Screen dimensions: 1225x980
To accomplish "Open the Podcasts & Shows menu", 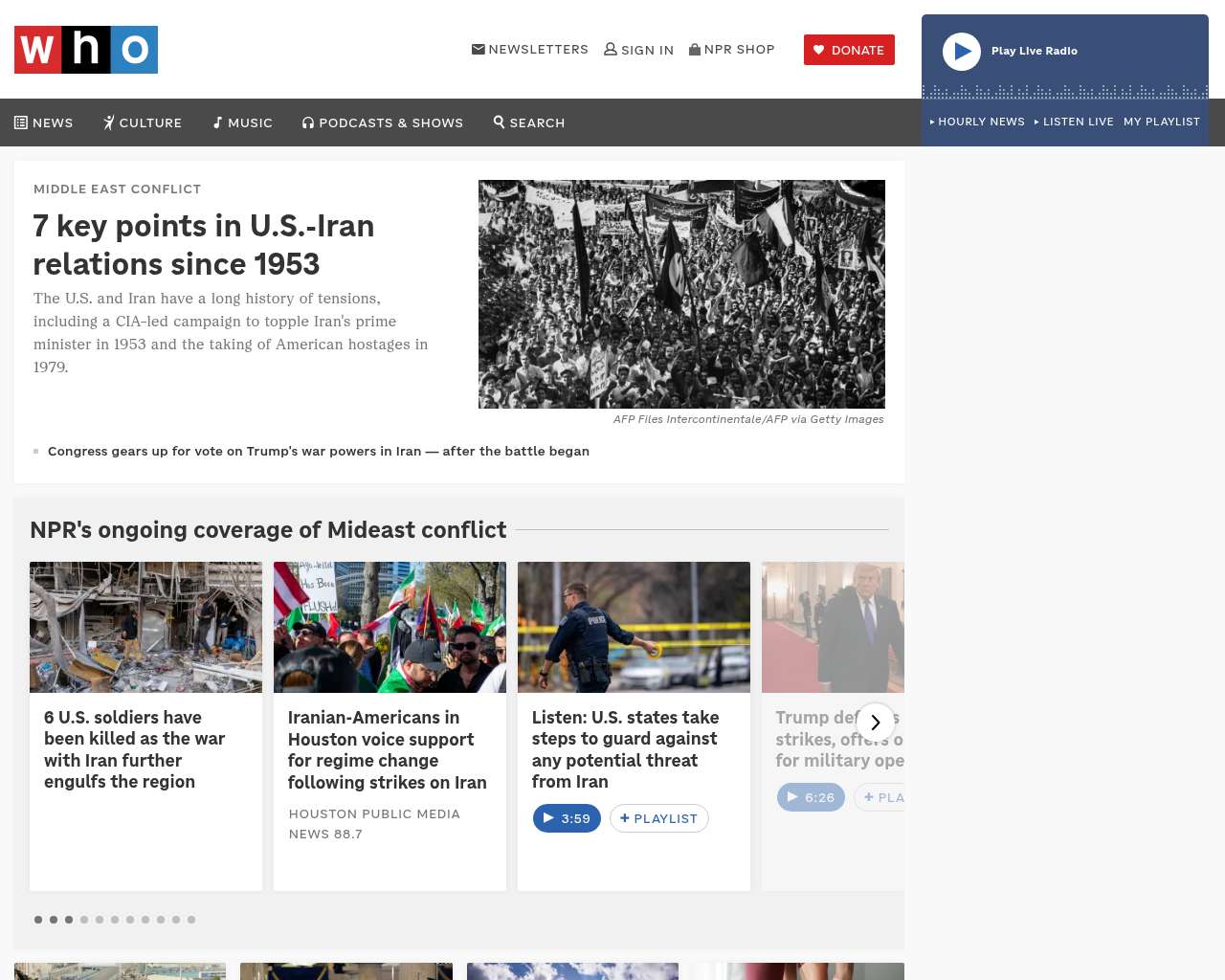I will 383,122.
